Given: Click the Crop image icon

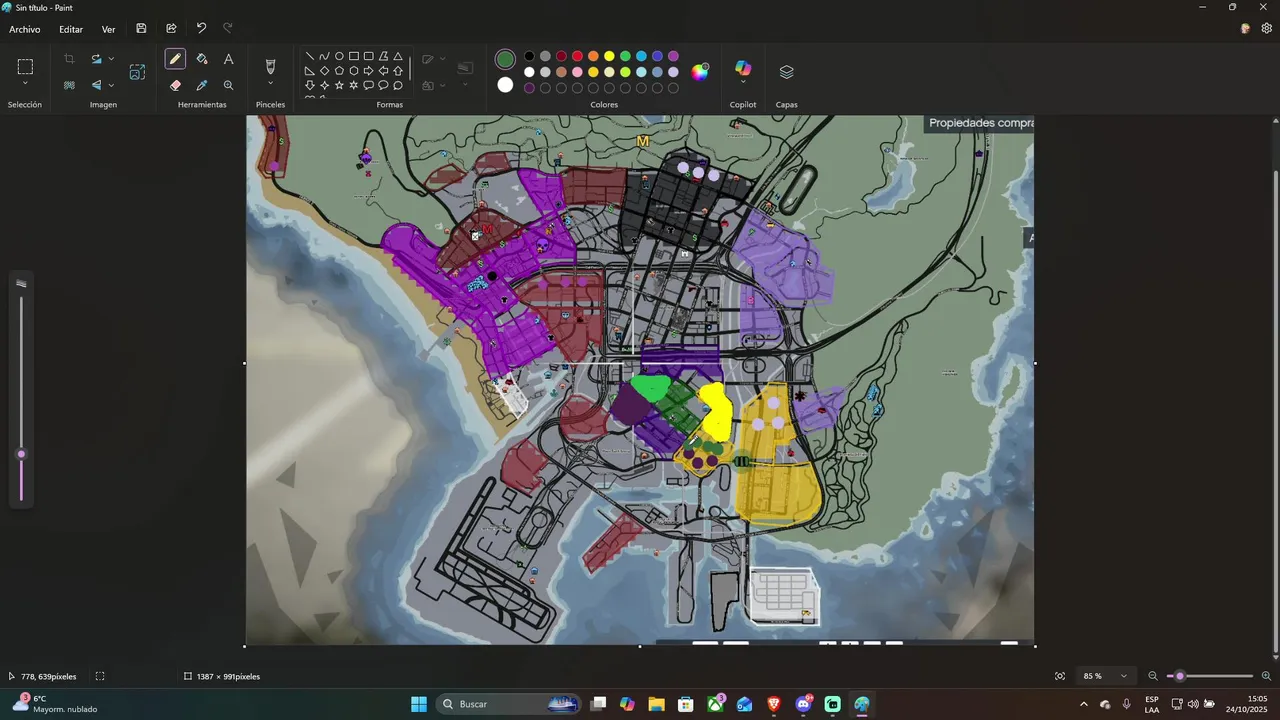Looking at the screenshot, I should 69,59.
